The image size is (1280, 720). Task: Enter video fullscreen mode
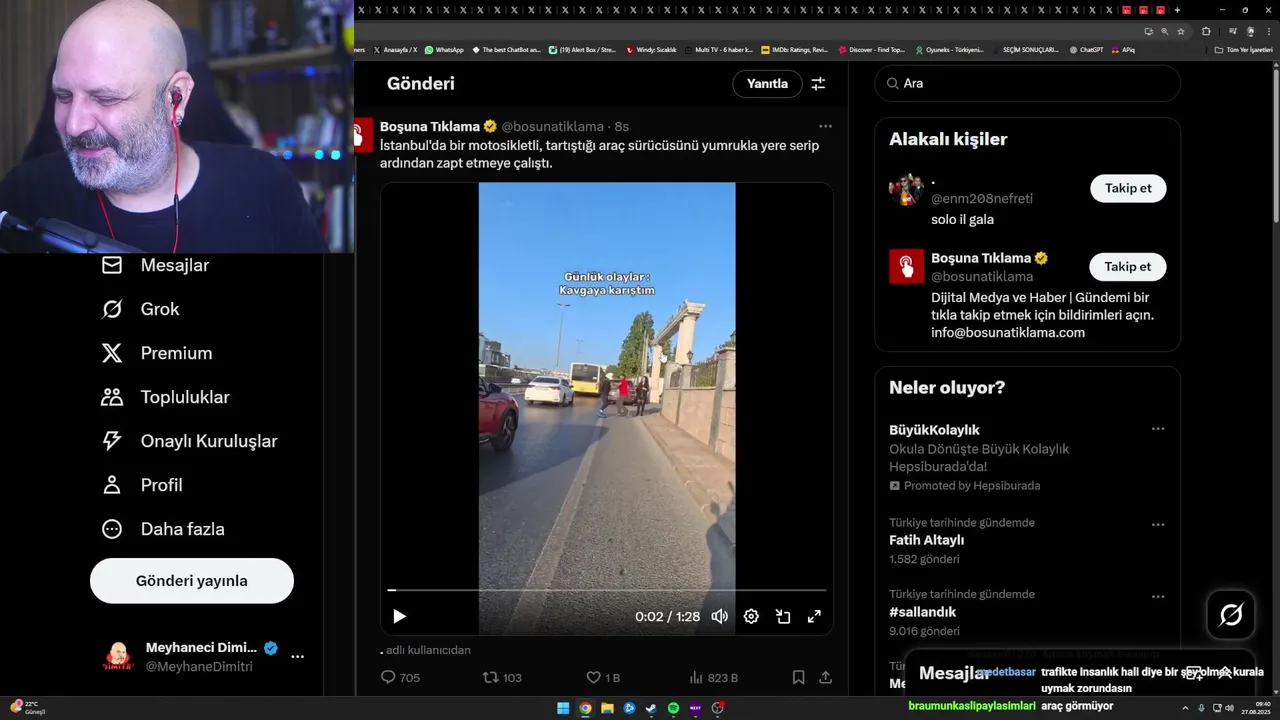coord(814,617)
